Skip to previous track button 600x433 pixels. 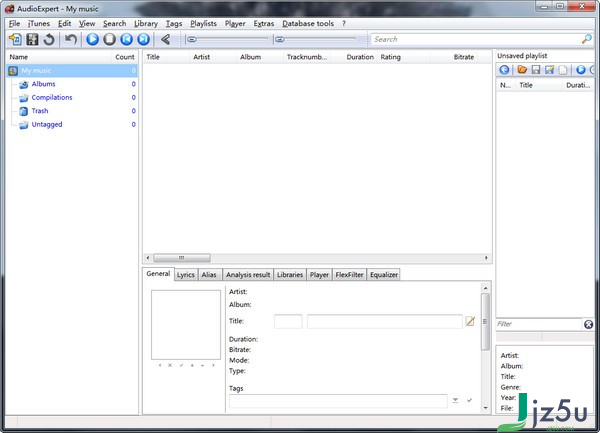point(126,39)
